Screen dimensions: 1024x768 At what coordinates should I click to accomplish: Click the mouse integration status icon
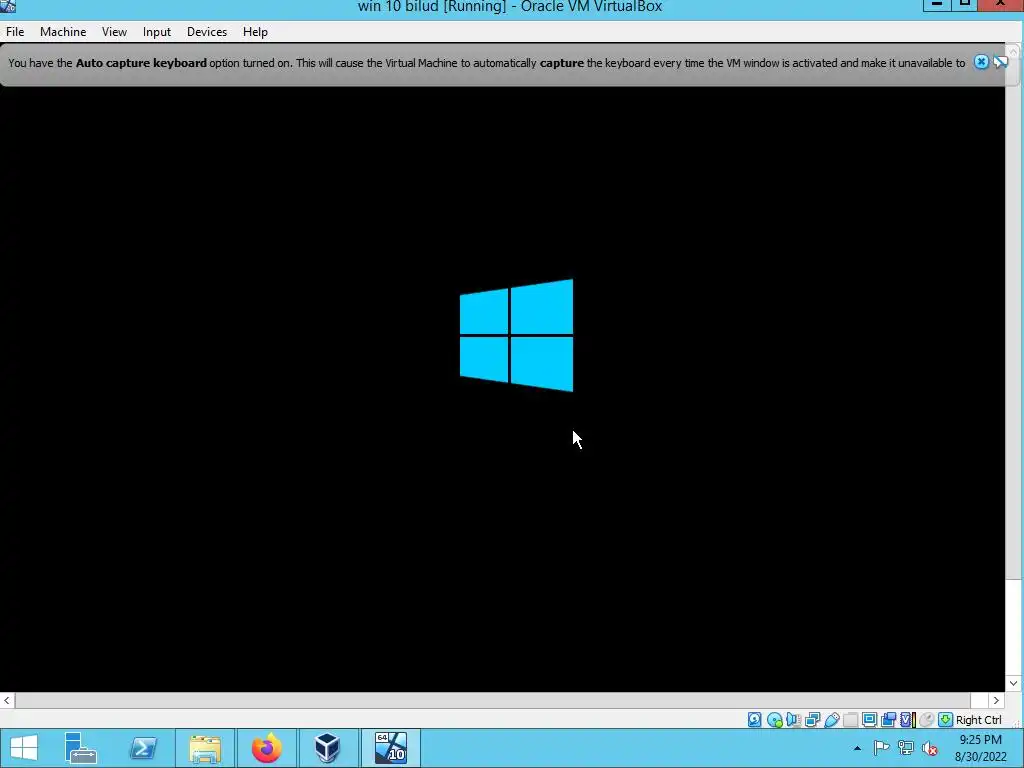[926, 720]
